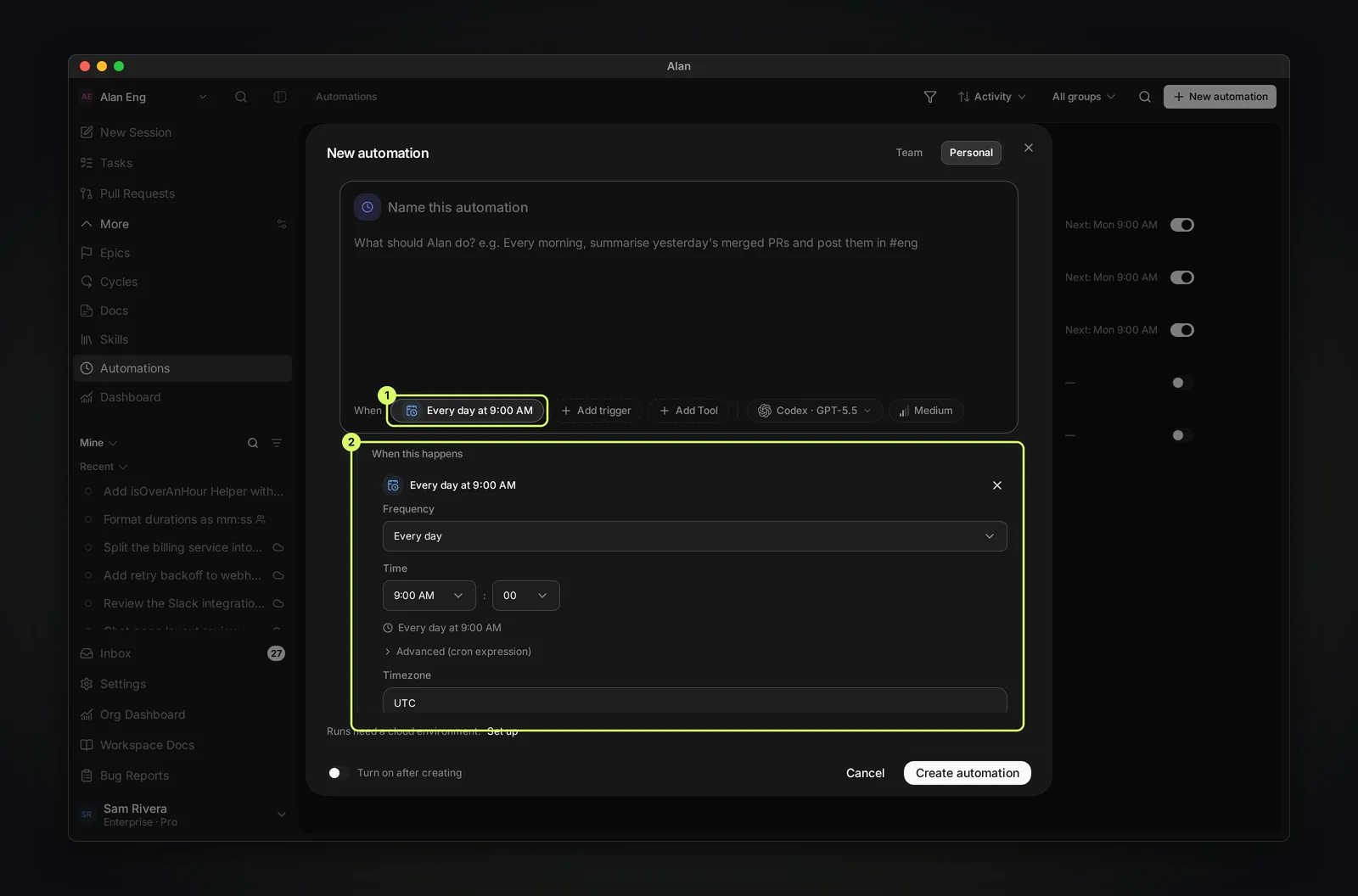The image size is (1358, 896).
Task: Disable the second Next: Mon 9:00 AM automation
Action: click(1182, 277)
